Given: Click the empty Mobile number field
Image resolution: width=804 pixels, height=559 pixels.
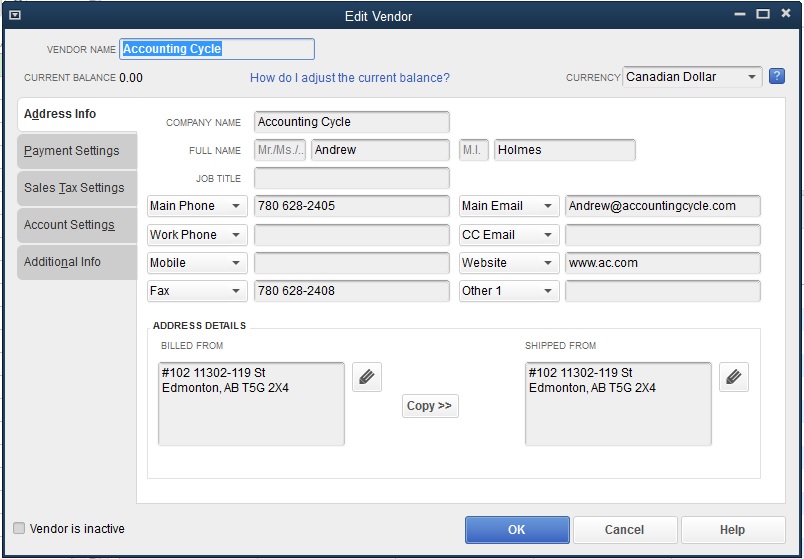Looking at the screenshot, I should tap(352, 263).
